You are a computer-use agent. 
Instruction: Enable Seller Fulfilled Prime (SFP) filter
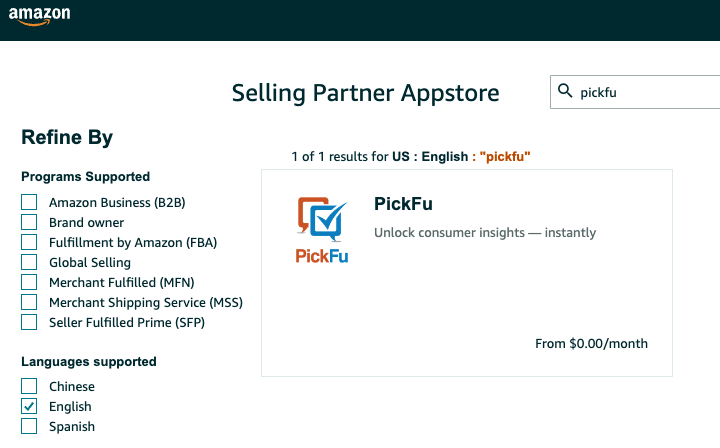[x=29, y=322]
